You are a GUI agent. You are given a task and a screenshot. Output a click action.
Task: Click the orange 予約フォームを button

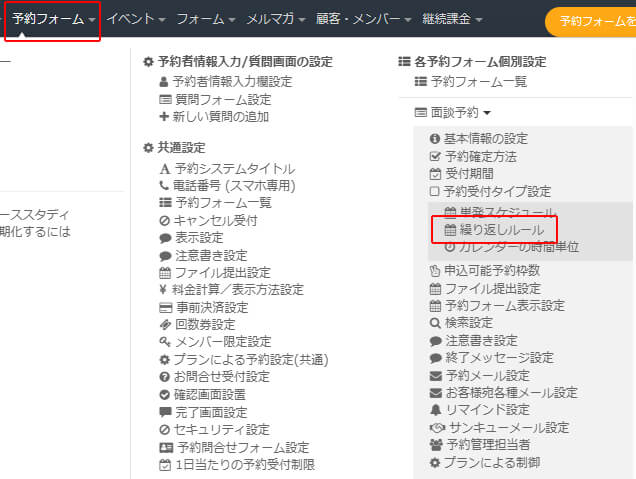click(x=594, y=21)
